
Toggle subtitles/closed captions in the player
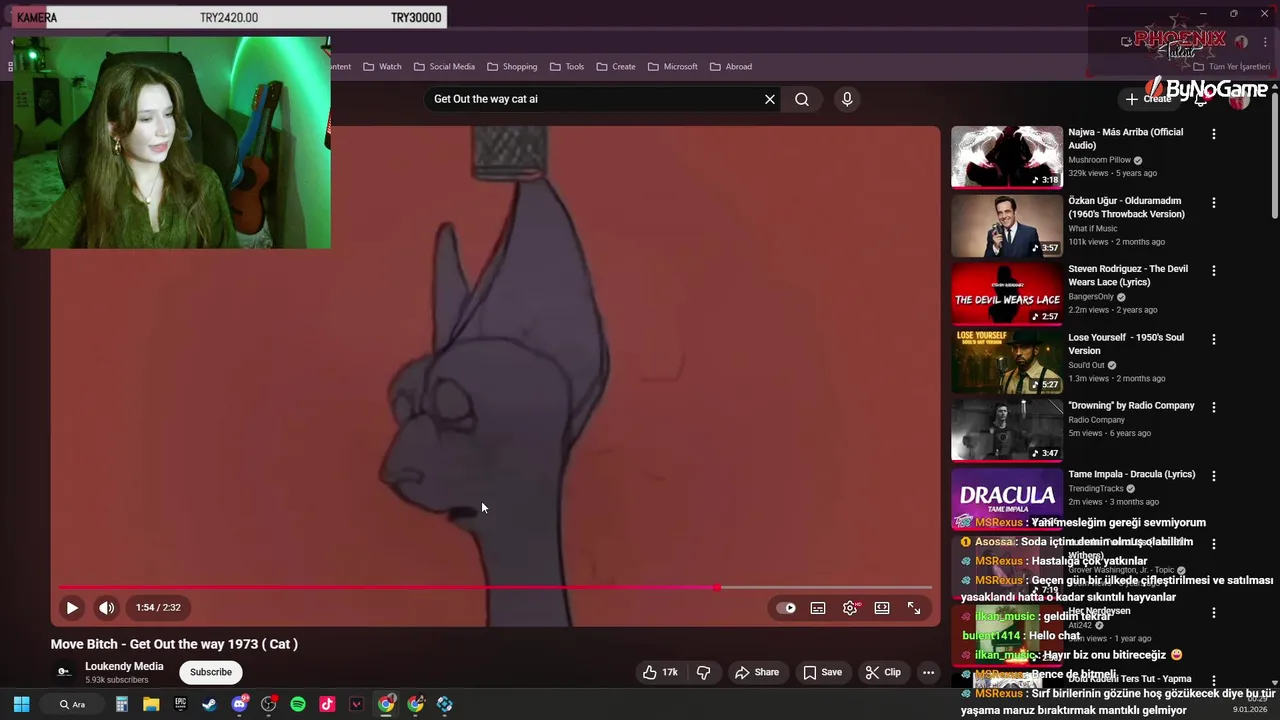(818, 608)
